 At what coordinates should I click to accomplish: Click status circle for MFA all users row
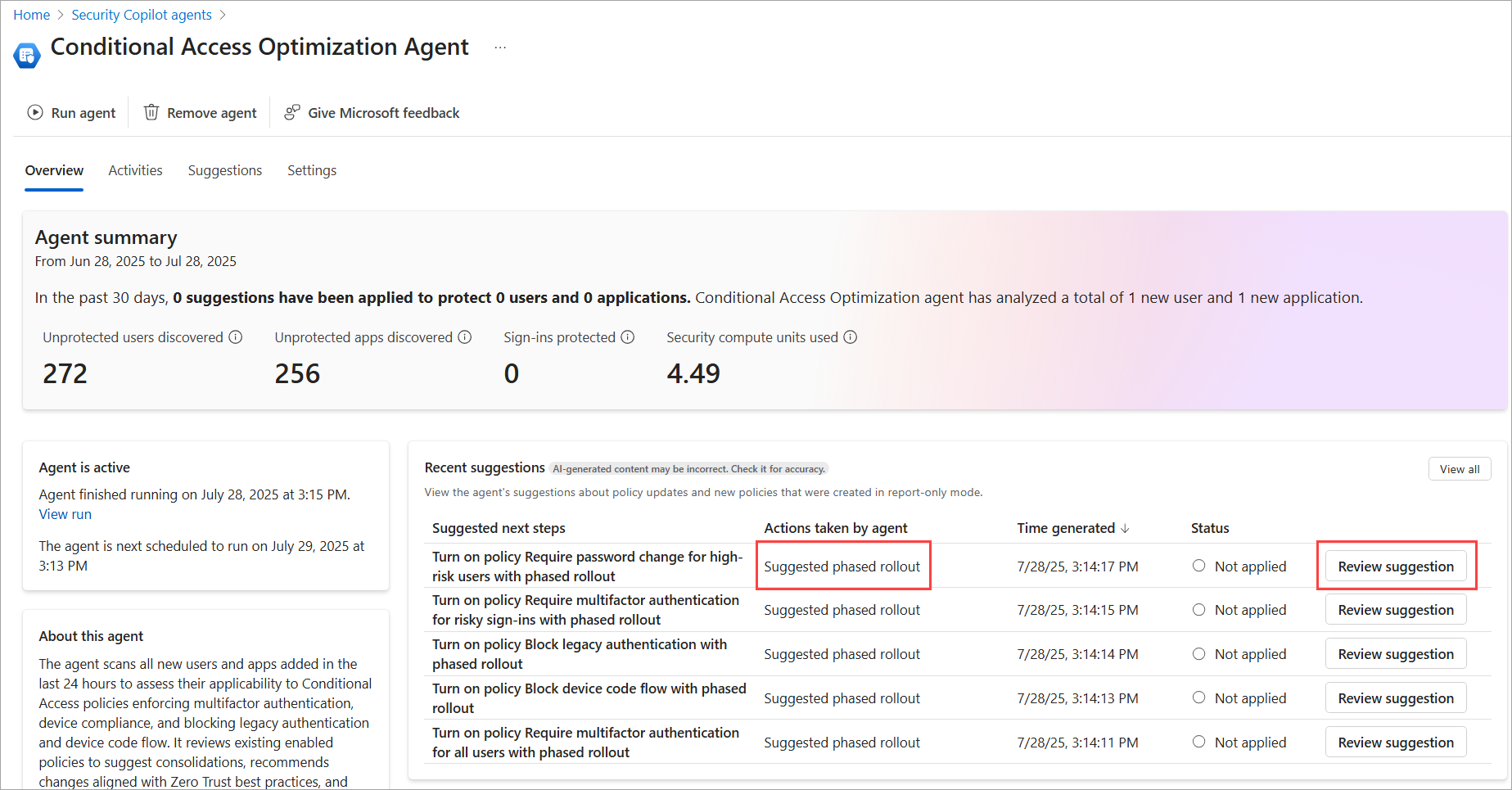(x=1199, y=742)
